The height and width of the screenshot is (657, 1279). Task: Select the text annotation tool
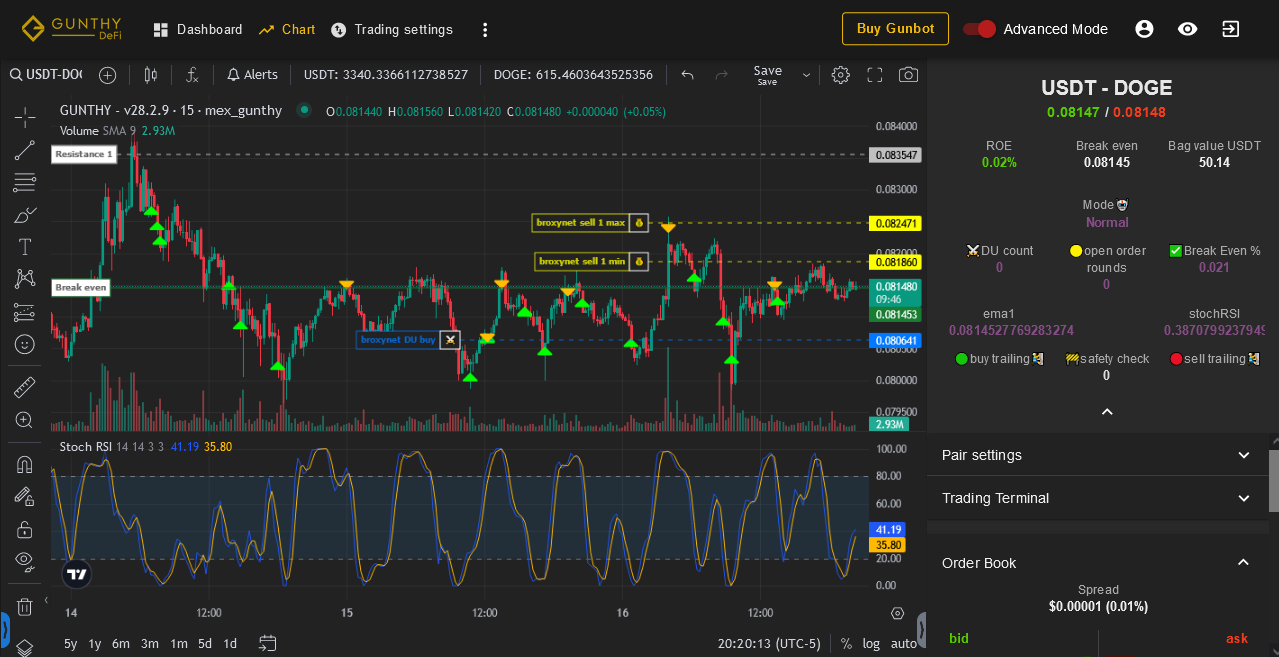tap(25, 247)
